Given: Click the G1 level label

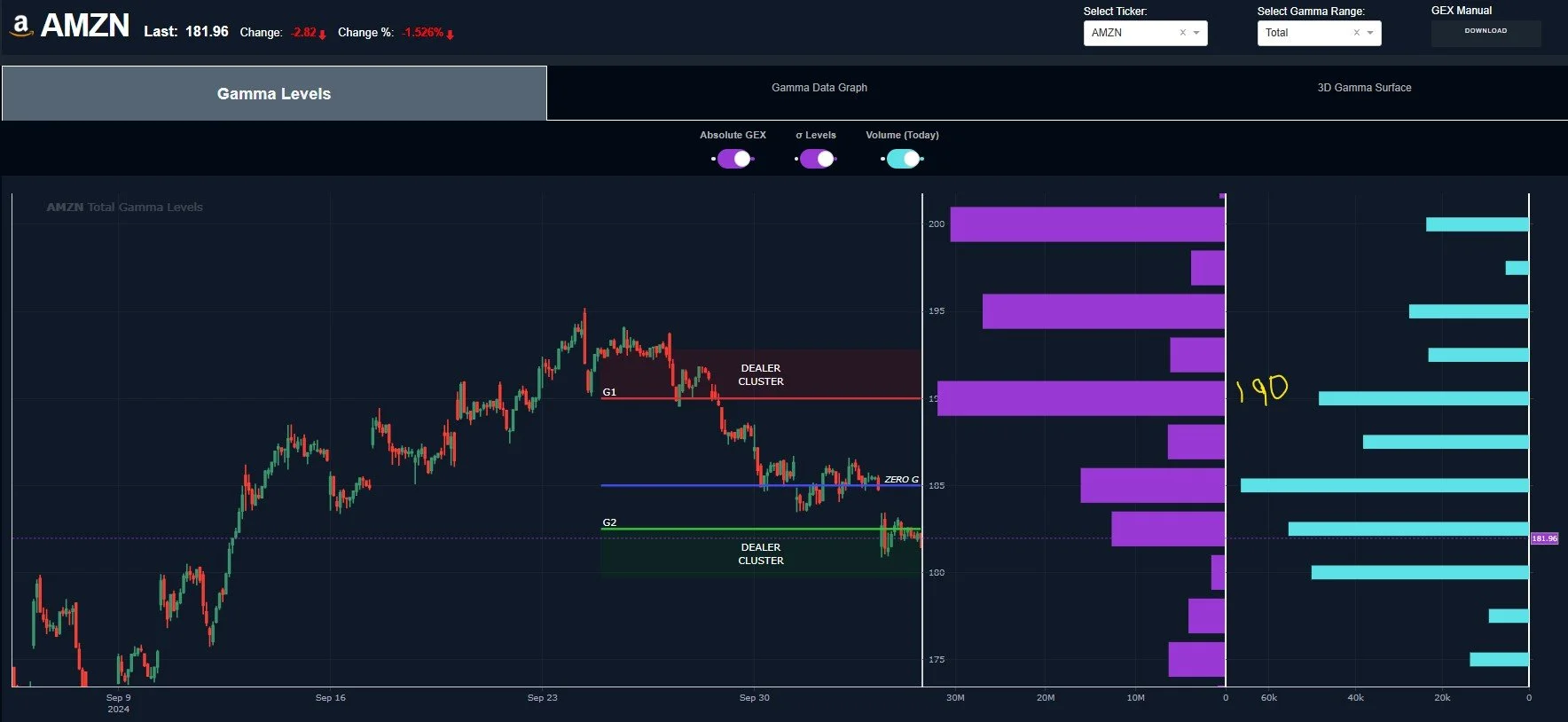Looking at the screenshot, I should tap(609, 392).
